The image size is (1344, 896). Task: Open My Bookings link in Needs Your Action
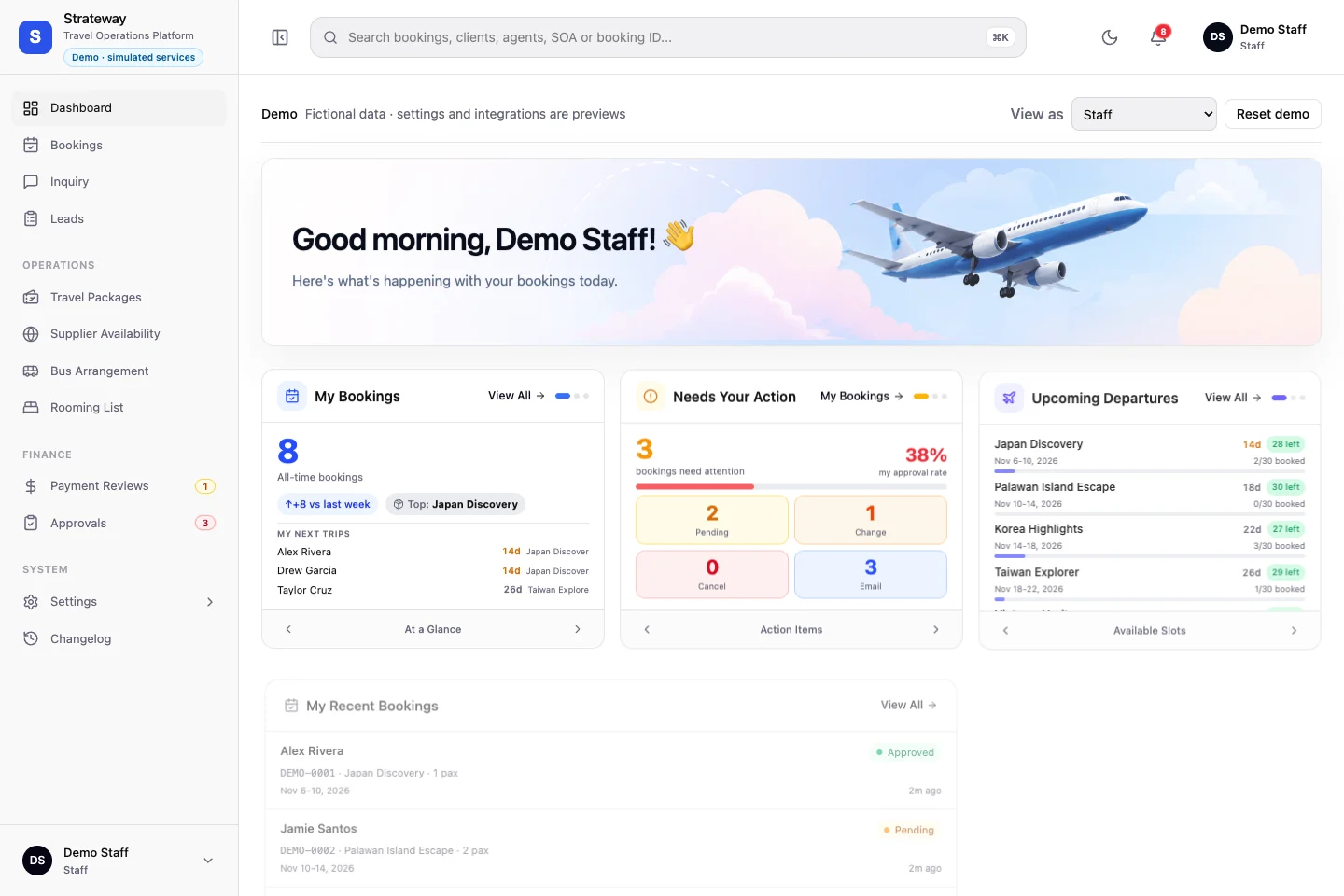[861, 396]
